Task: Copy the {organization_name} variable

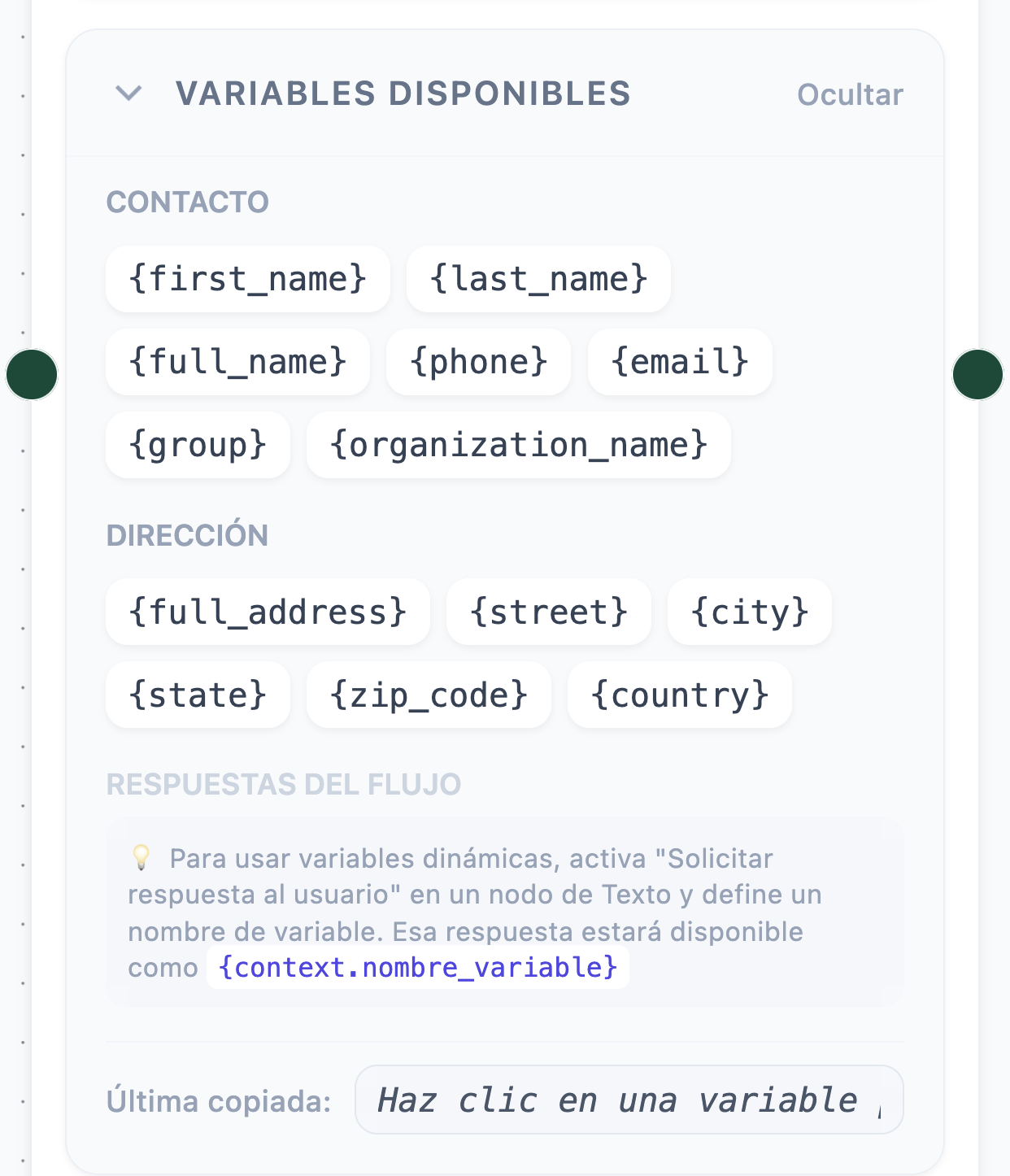Action: [x=519, y=445]
